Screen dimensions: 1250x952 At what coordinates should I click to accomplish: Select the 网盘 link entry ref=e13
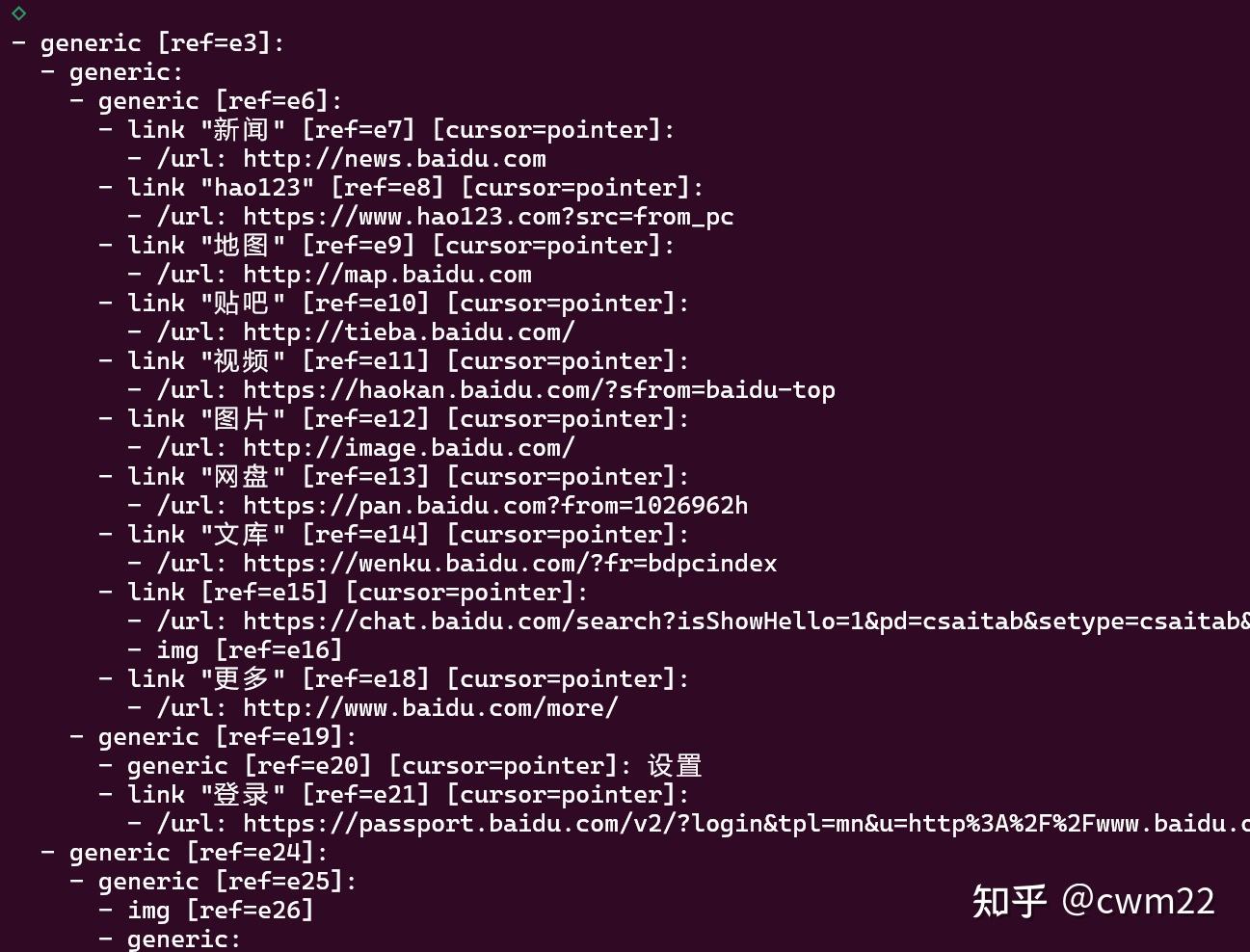pyautogui.click(x=394, y=477)
